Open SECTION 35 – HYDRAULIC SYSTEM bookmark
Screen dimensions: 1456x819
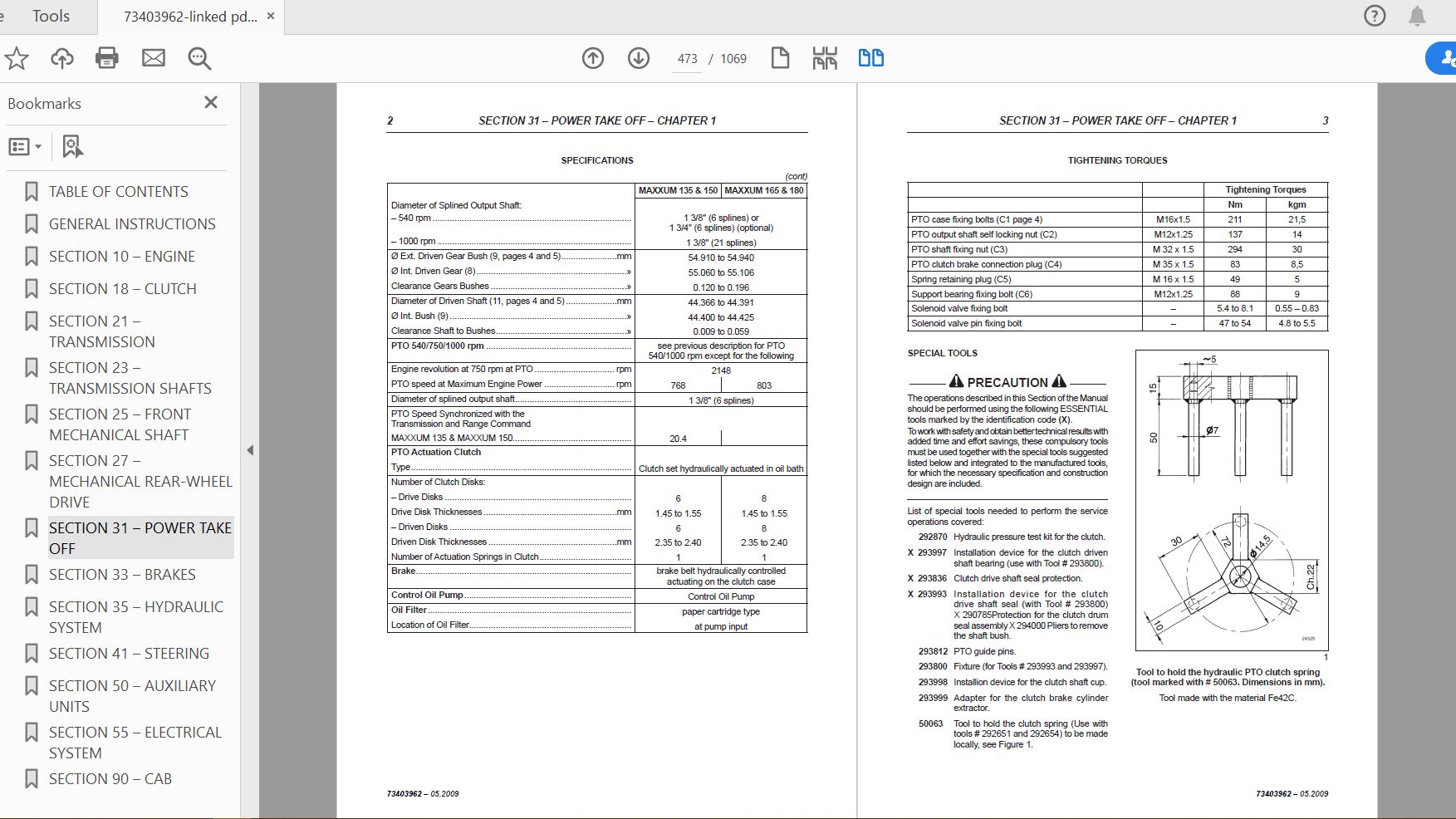pyautogui.click(x=136, y=617)
